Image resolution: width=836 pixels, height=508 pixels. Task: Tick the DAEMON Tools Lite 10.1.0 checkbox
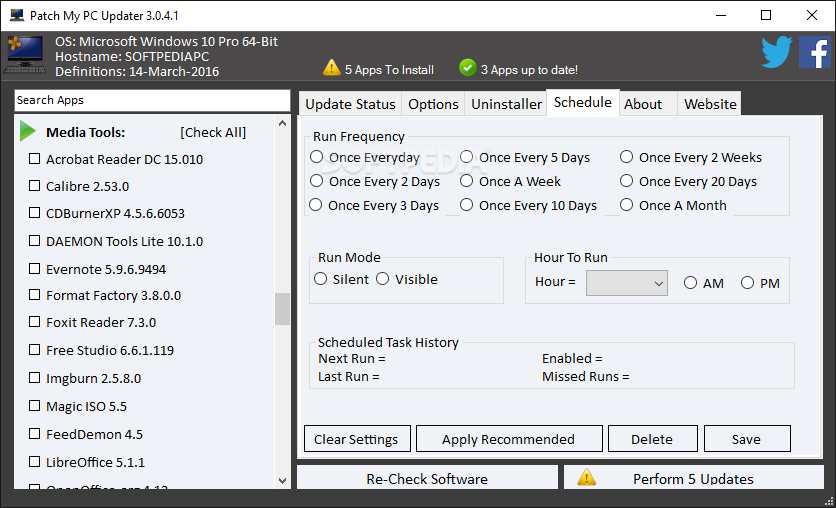point(34,240)
